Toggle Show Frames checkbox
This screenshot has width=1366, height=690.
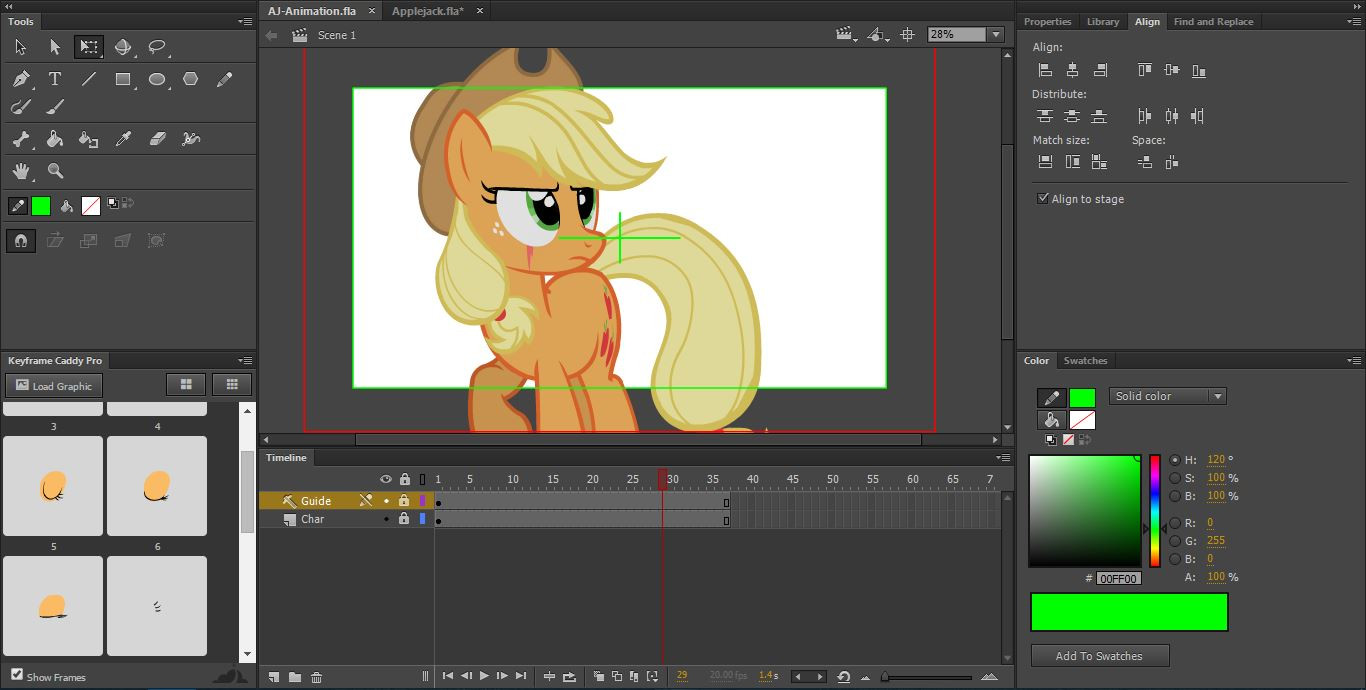[17, 675]
